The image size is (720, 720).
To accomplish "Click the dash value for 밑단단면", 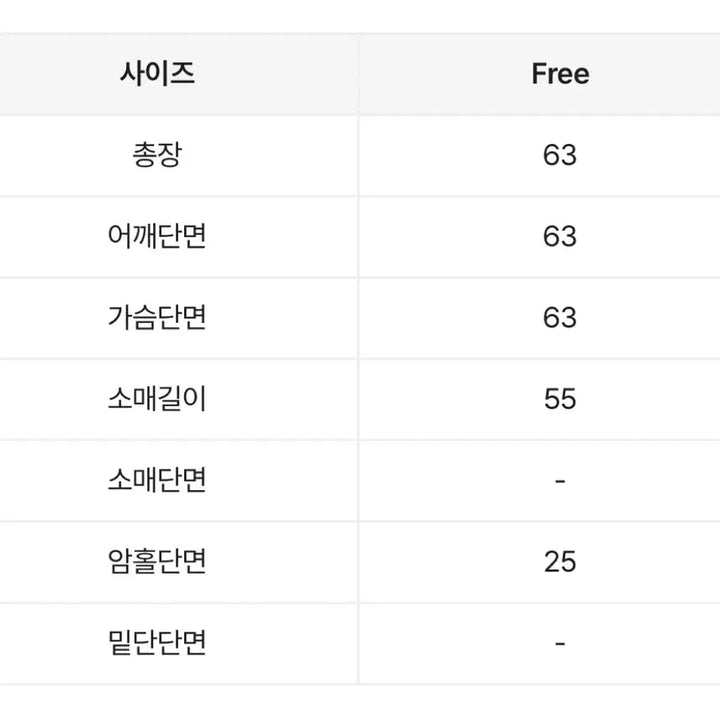I will pyautogui.click(x=560, y=643).
